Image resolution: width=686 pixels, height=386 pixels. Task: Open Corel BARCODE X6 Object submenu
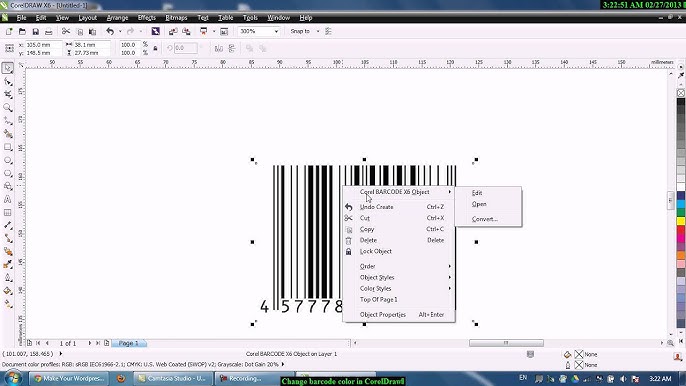coord(399,192)
